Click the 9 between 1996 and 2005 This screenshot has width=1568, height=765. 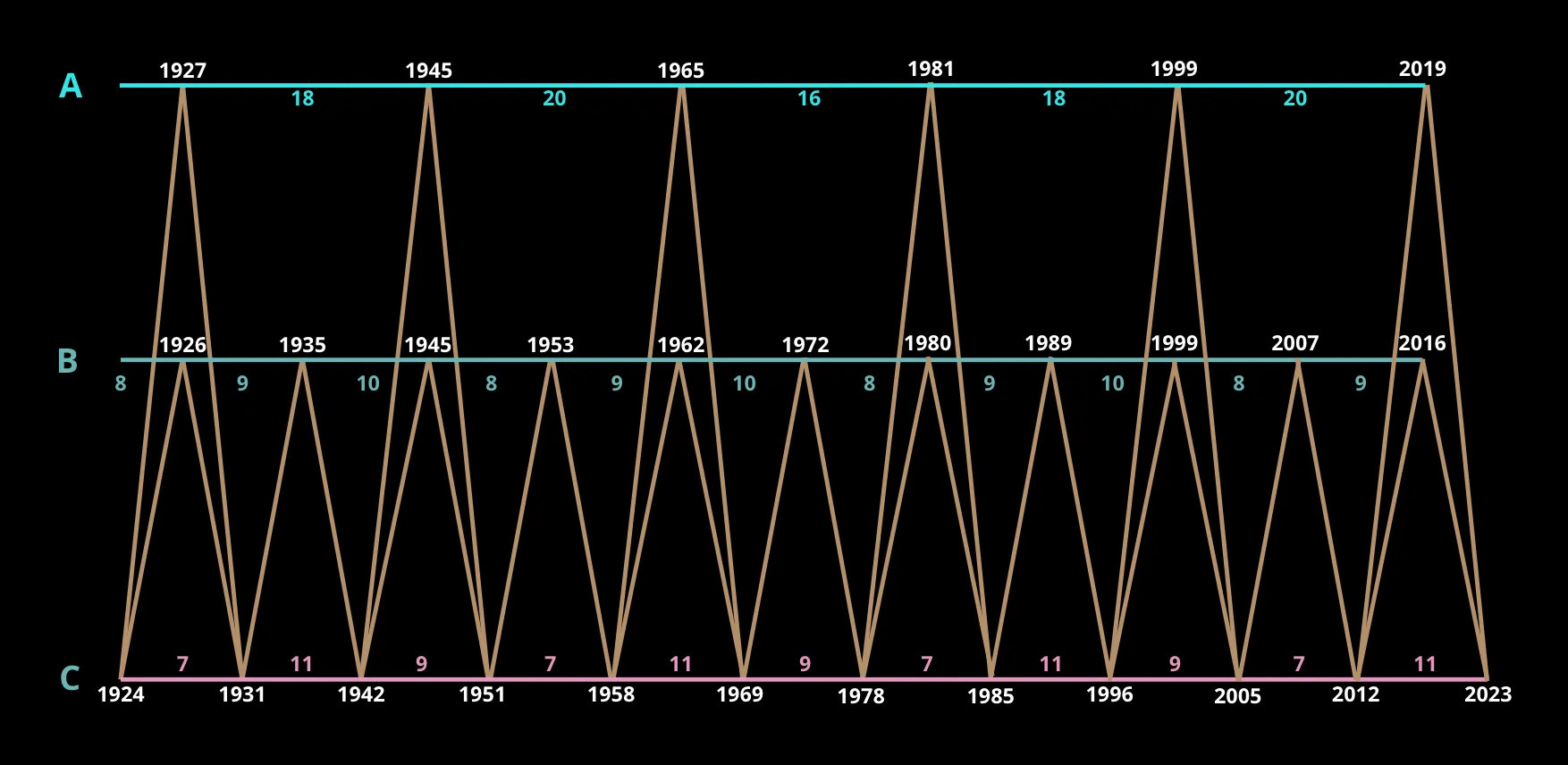(1176, 665)
